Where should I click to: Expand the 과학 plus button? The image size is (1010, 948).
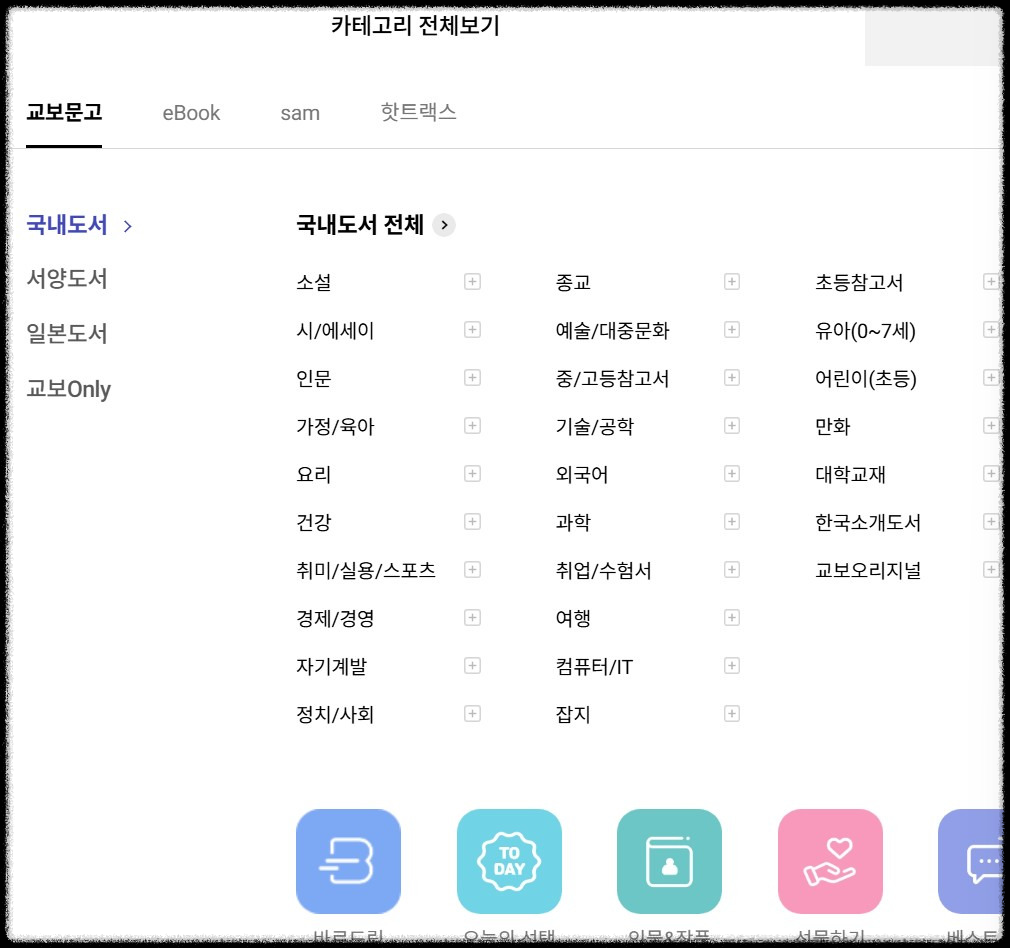pyautogui.click(x=732, y=522)
